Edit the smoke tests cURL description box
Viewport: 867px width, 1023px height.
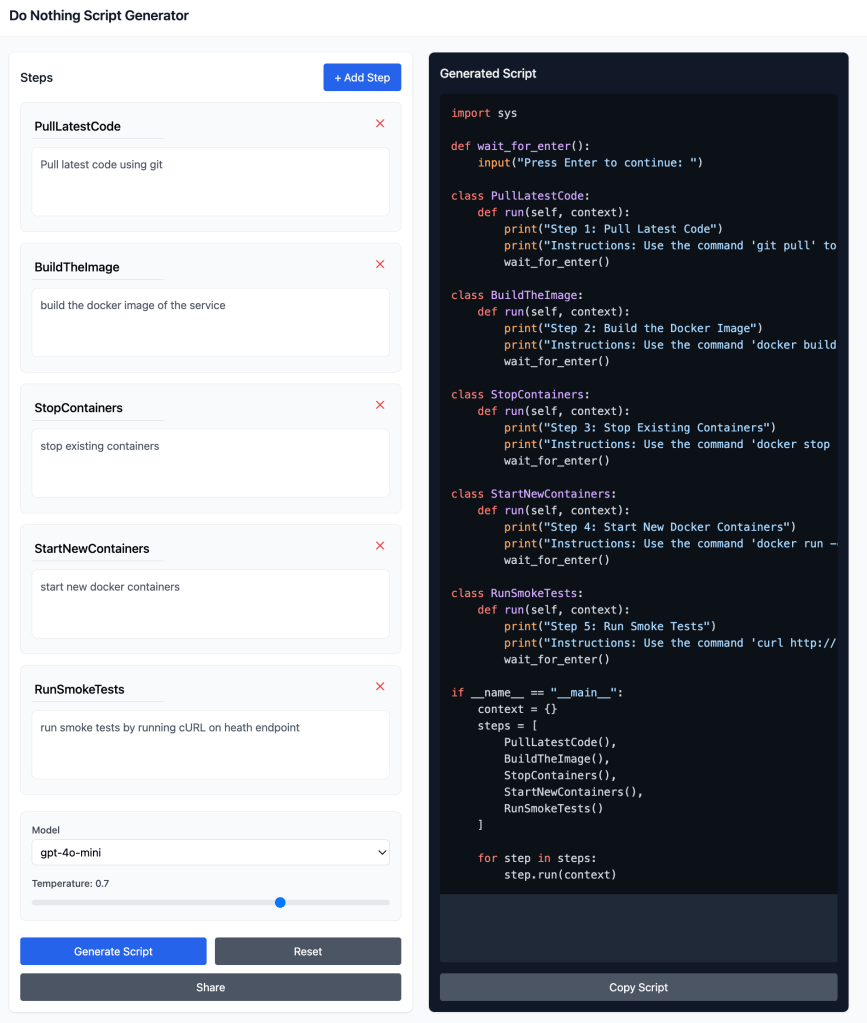click(210, 745)
